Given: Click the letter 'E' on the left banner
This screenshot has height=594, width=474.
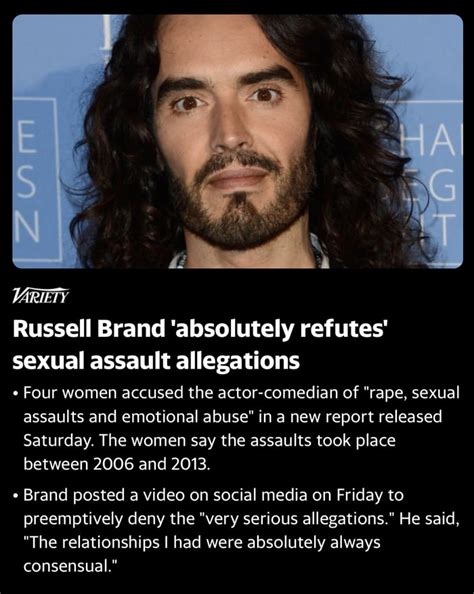Looking at the screenshot, I should (27, 140).
